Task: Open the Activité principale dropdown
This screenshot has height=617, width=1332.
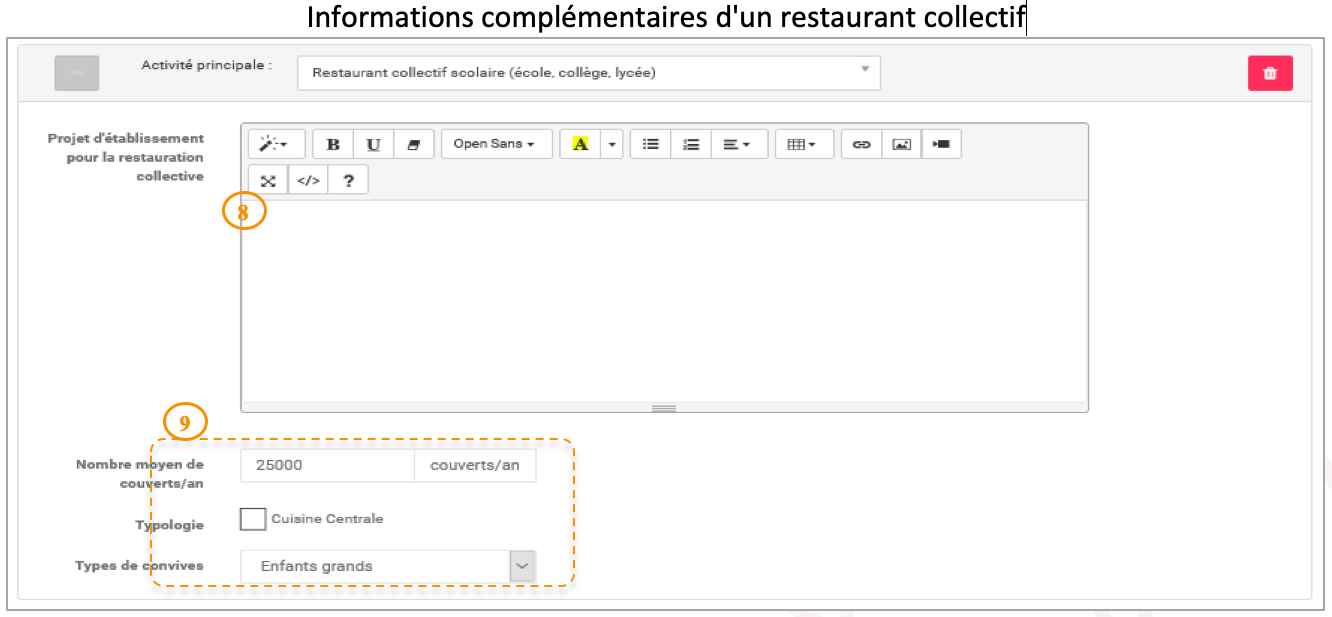Action: 588,73
